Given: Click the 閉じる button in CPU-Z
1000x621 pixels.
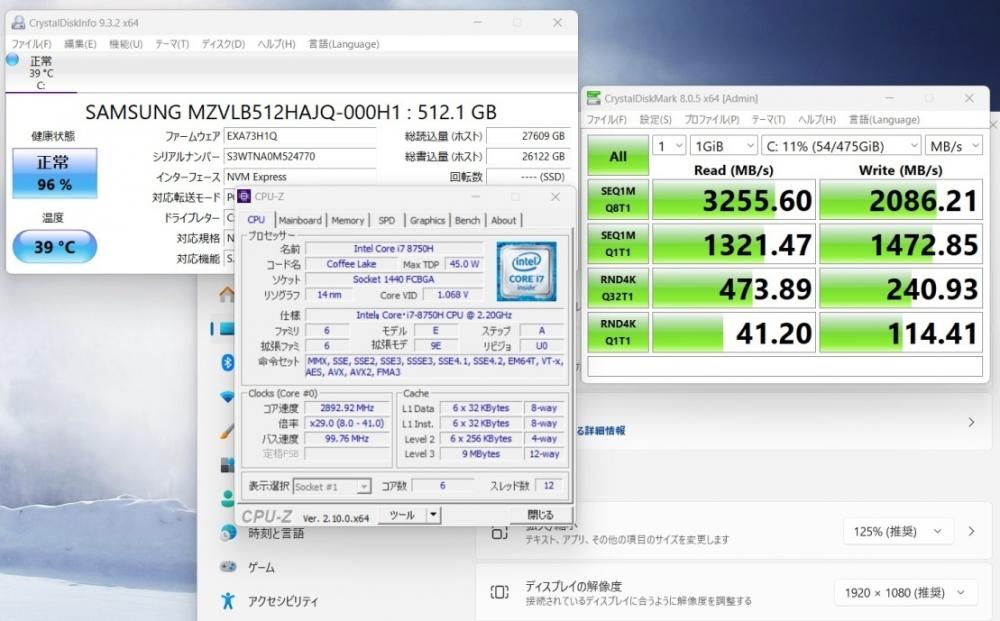Looking at the screenshot, I should [540, 515].
